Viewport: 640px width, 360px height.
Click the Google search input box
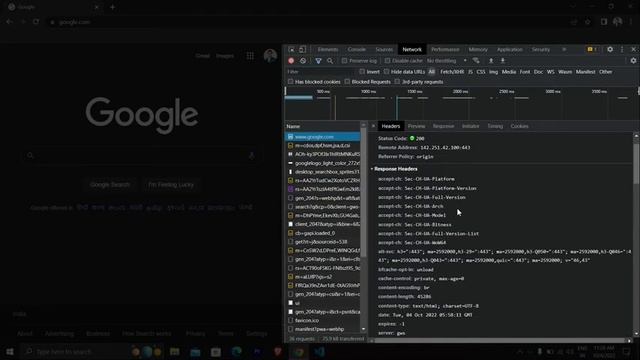pos(141,156)
